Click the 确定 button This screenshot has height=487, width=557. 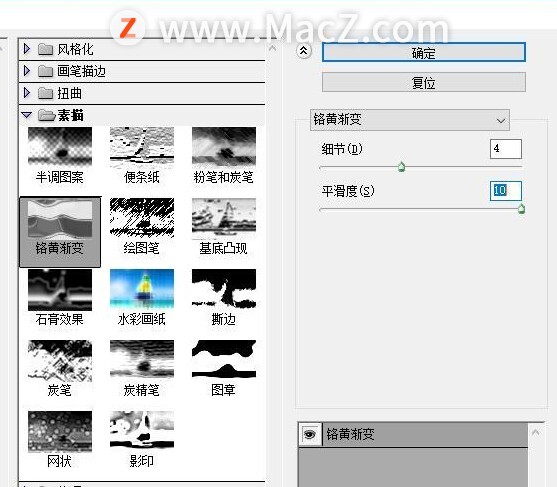(424, 52)
